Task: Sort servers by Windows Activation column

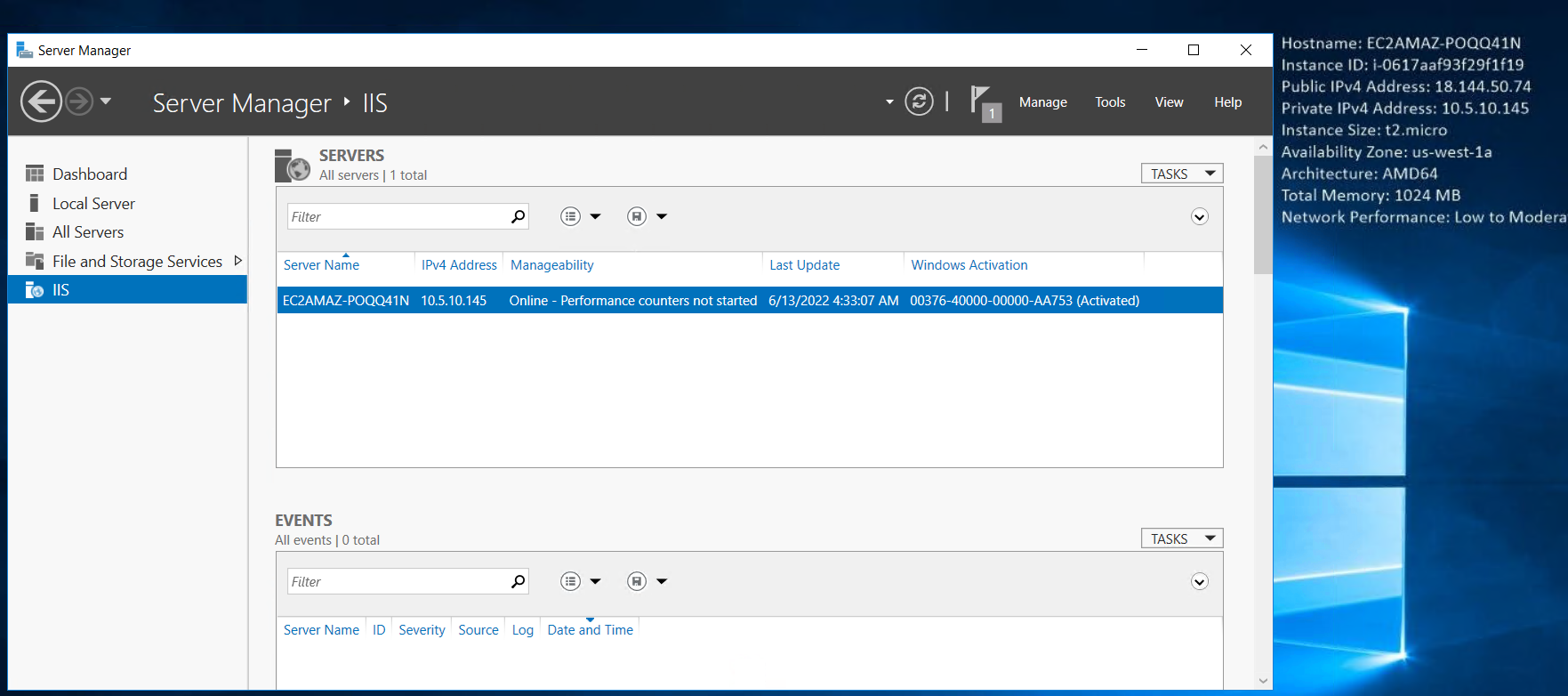Action: (x=969, y=265)
